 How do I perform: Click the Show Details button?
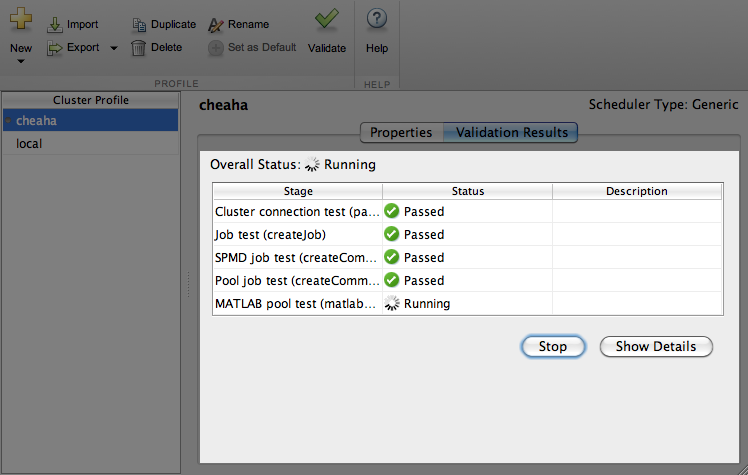tap(655, 346)
